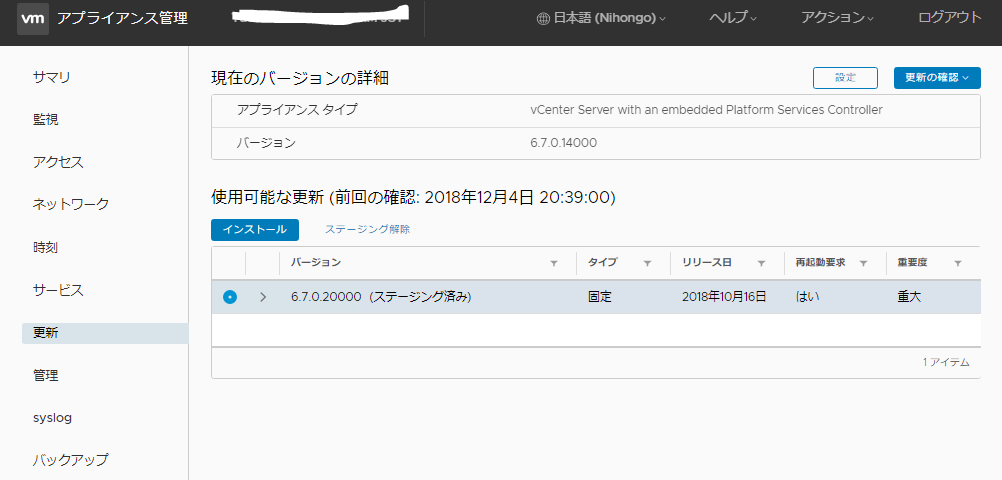Go to サマリ in sidebar
Screen dimensions: 1002x480
pyautogui.click(x=52, y=77)
